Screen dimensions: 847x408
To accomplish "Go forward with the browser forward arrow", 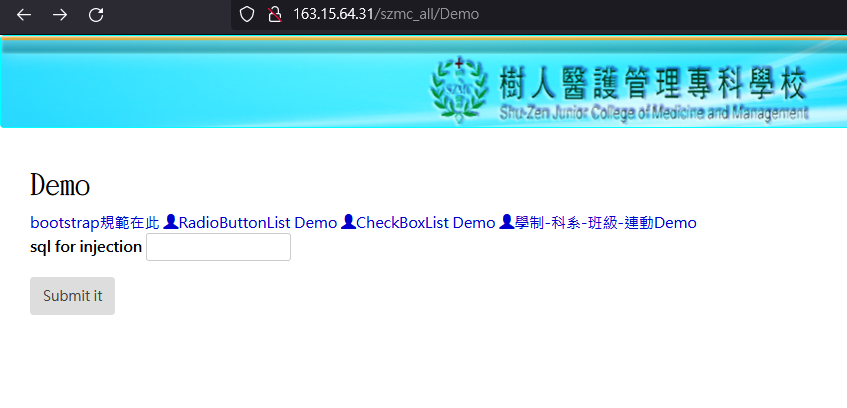I will click(x=60, y=15).
